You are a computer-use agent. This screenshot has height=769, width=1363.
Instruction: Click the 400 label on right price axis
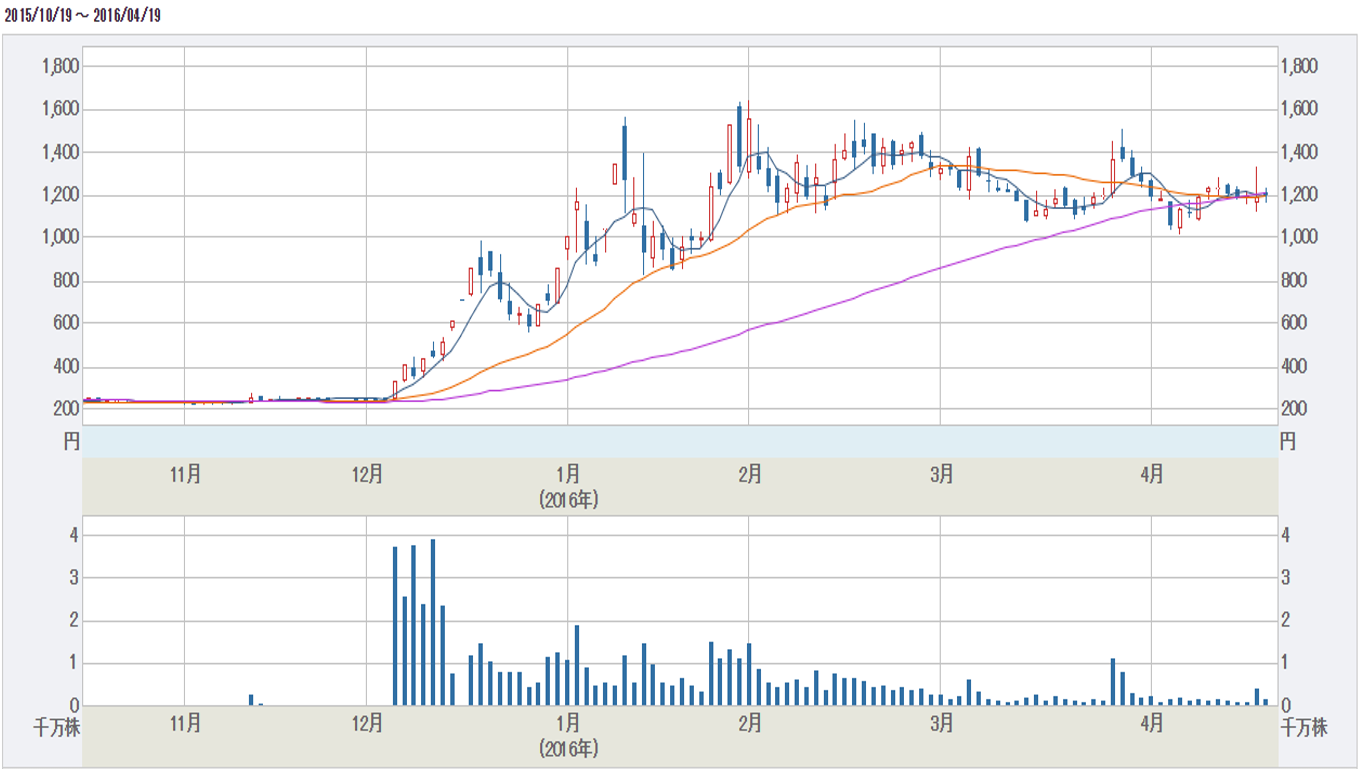point(1295,367)
